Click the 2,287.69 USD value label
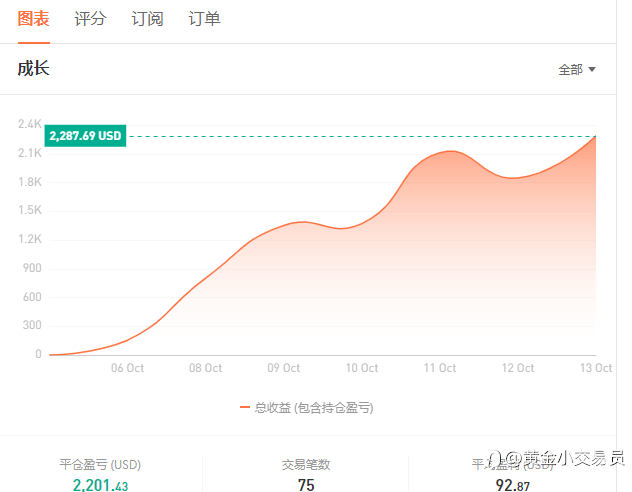 pos(85,136)
